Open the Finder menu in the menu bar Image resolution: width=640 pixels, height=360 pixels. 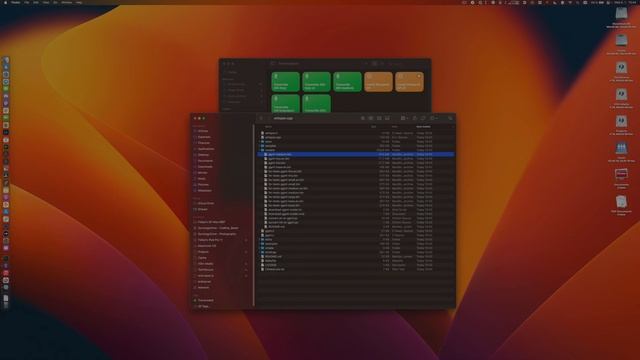[15, 2]
